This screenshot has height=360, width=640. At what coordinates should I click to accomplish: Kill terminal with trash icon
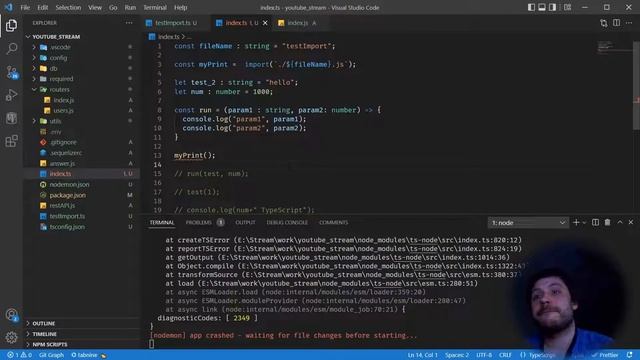click(x=607, y=222)
